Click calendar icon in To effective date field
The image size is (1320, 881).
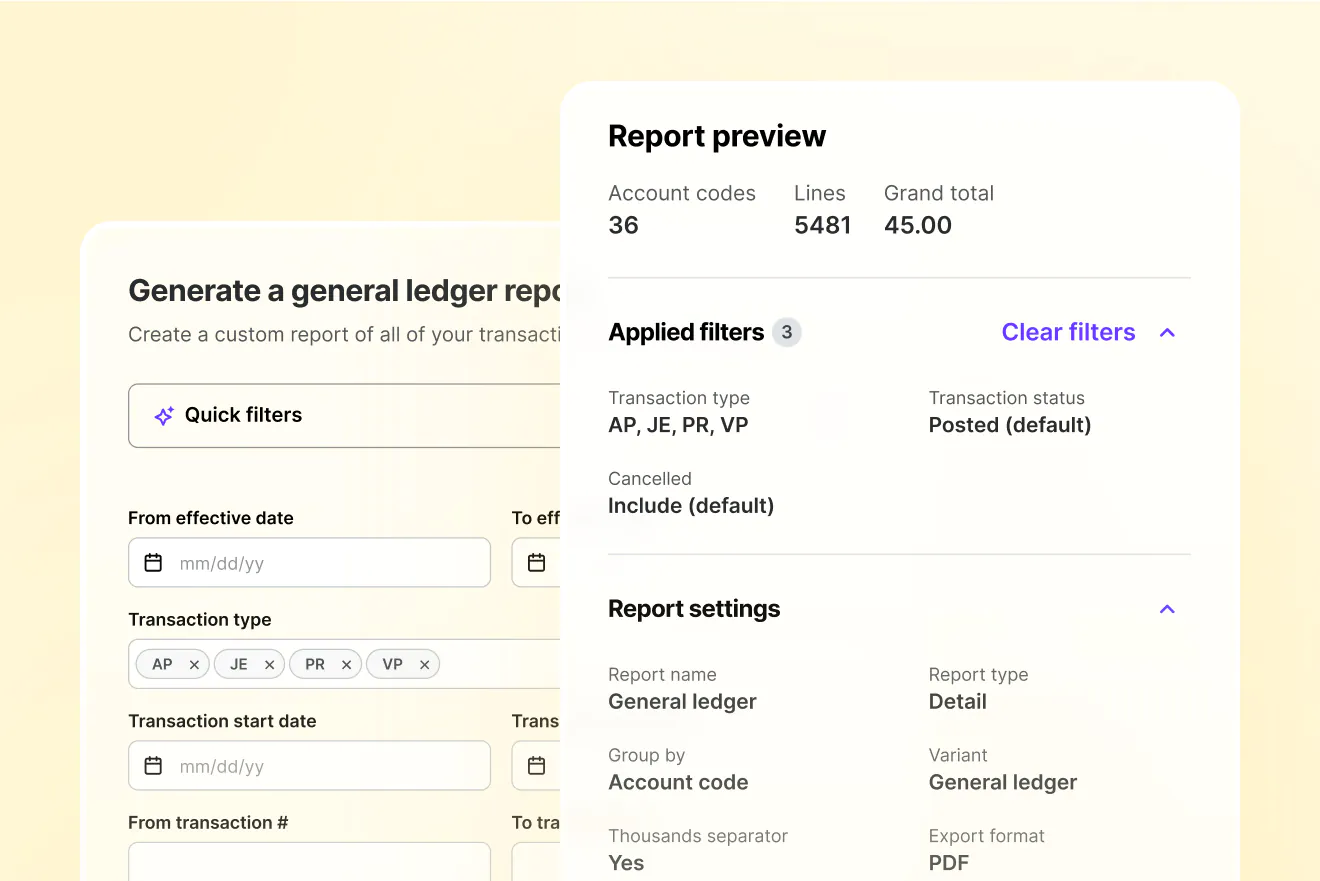click(537, 563)
